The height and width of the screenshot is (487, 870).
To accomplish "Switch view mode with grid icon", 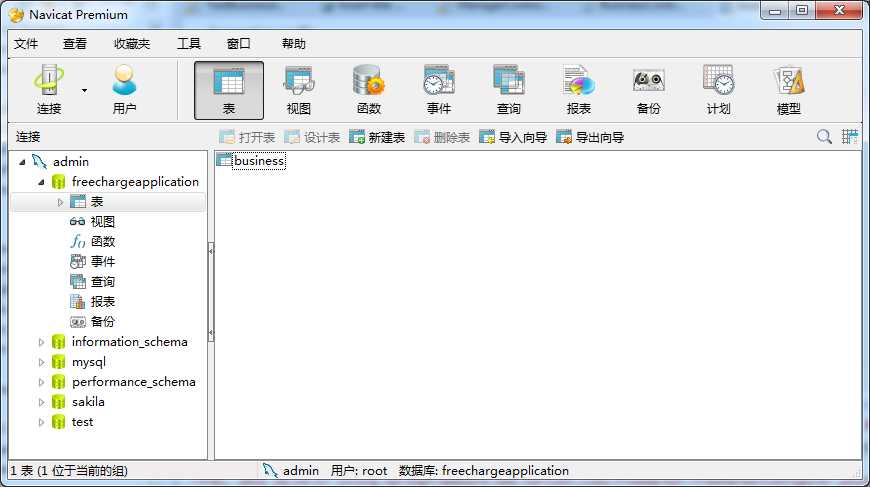I will pos(849,136).
